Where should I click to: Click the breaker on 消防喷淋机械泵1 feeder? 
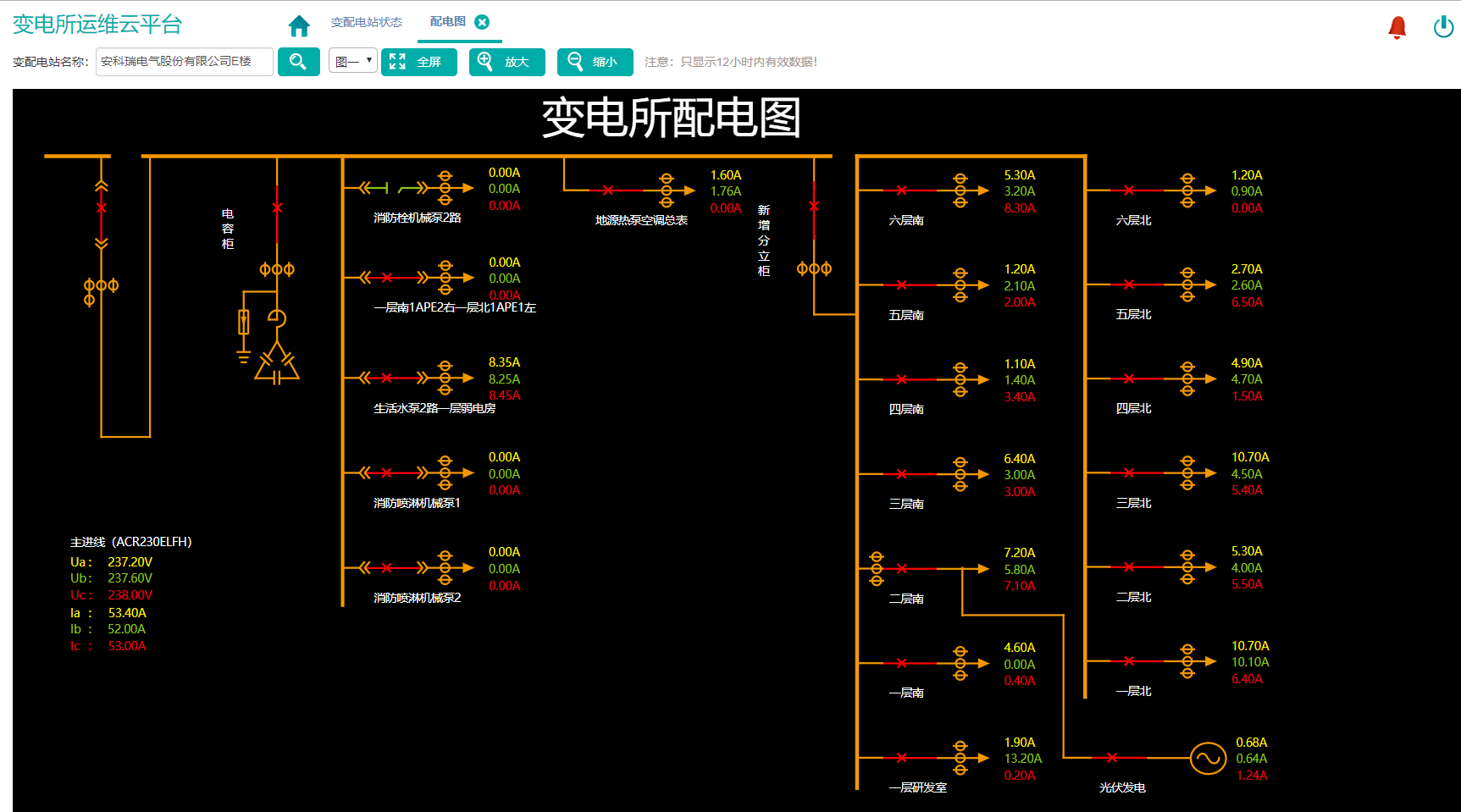coord(386,472)
